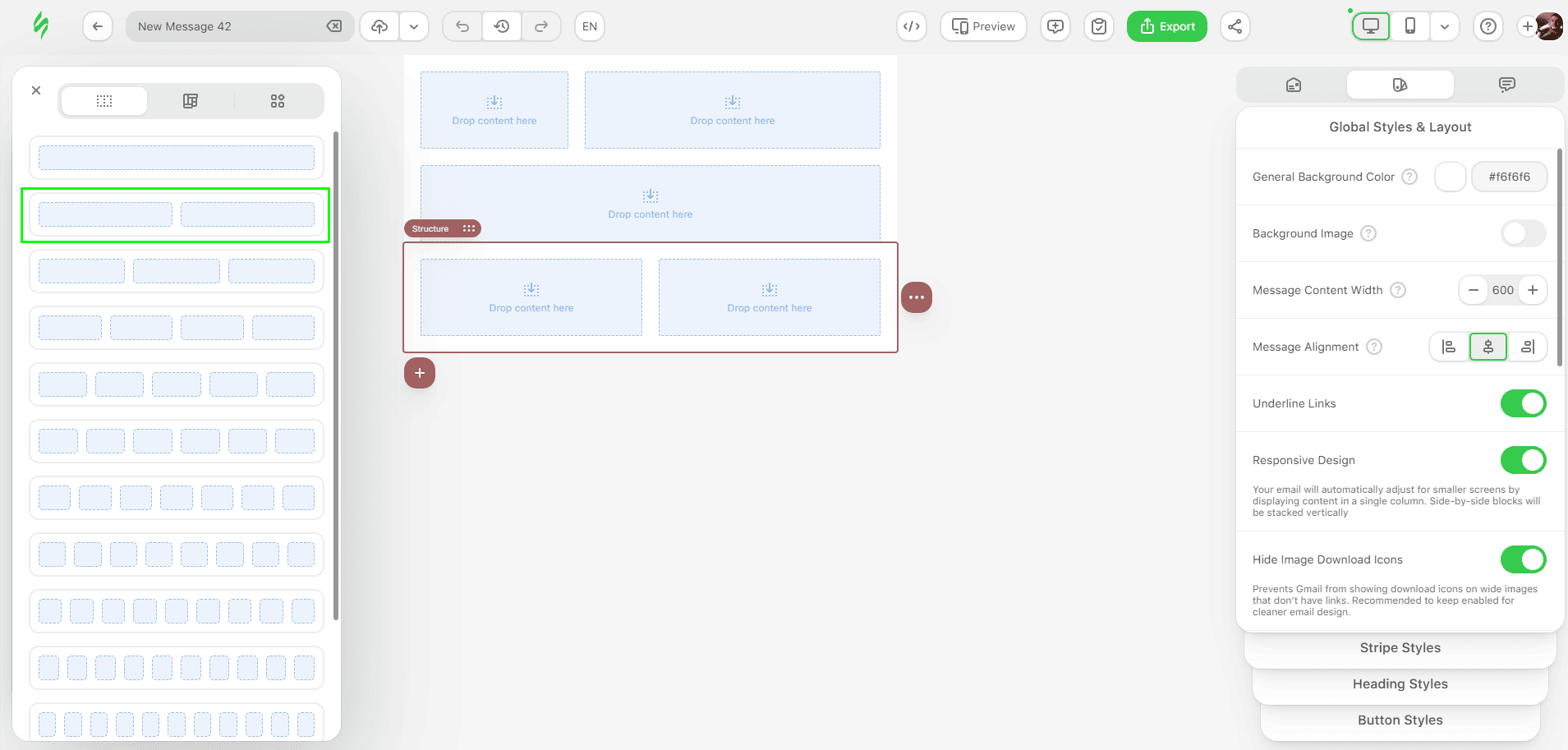
Task: Show help for Message Alignment
Action: click(x=1374, y=347)
